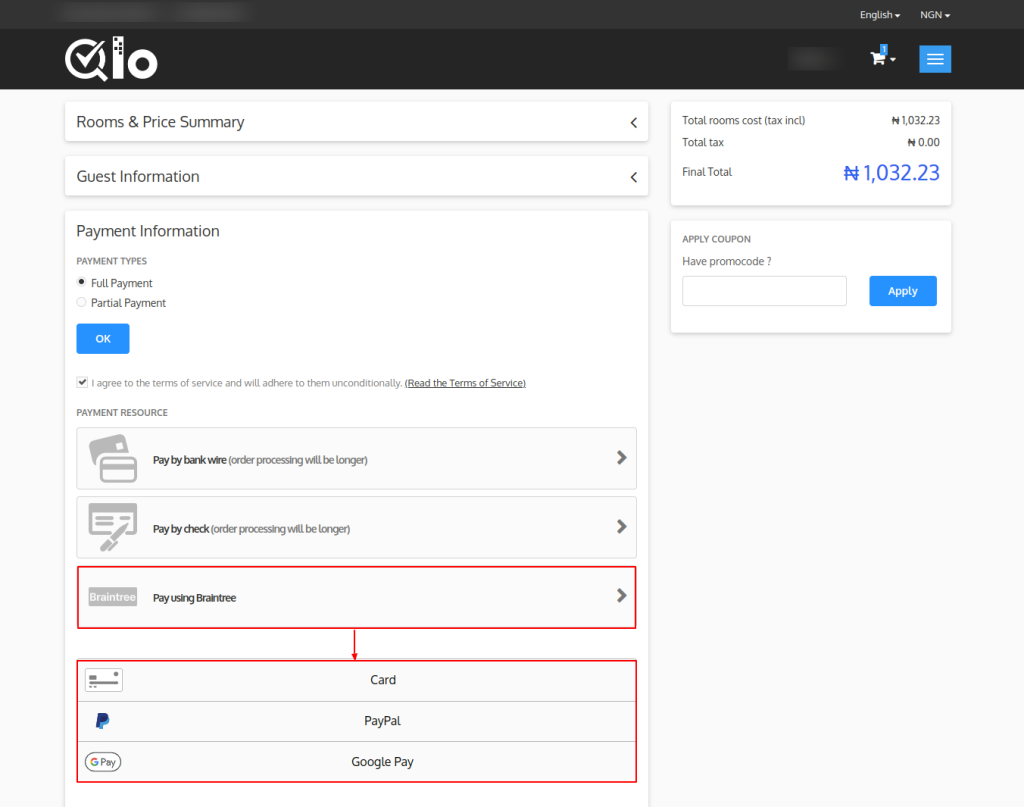Screen dimensions: 1024x807
Task: Open the shopping cart icon
Action: (x=878, y=59)
